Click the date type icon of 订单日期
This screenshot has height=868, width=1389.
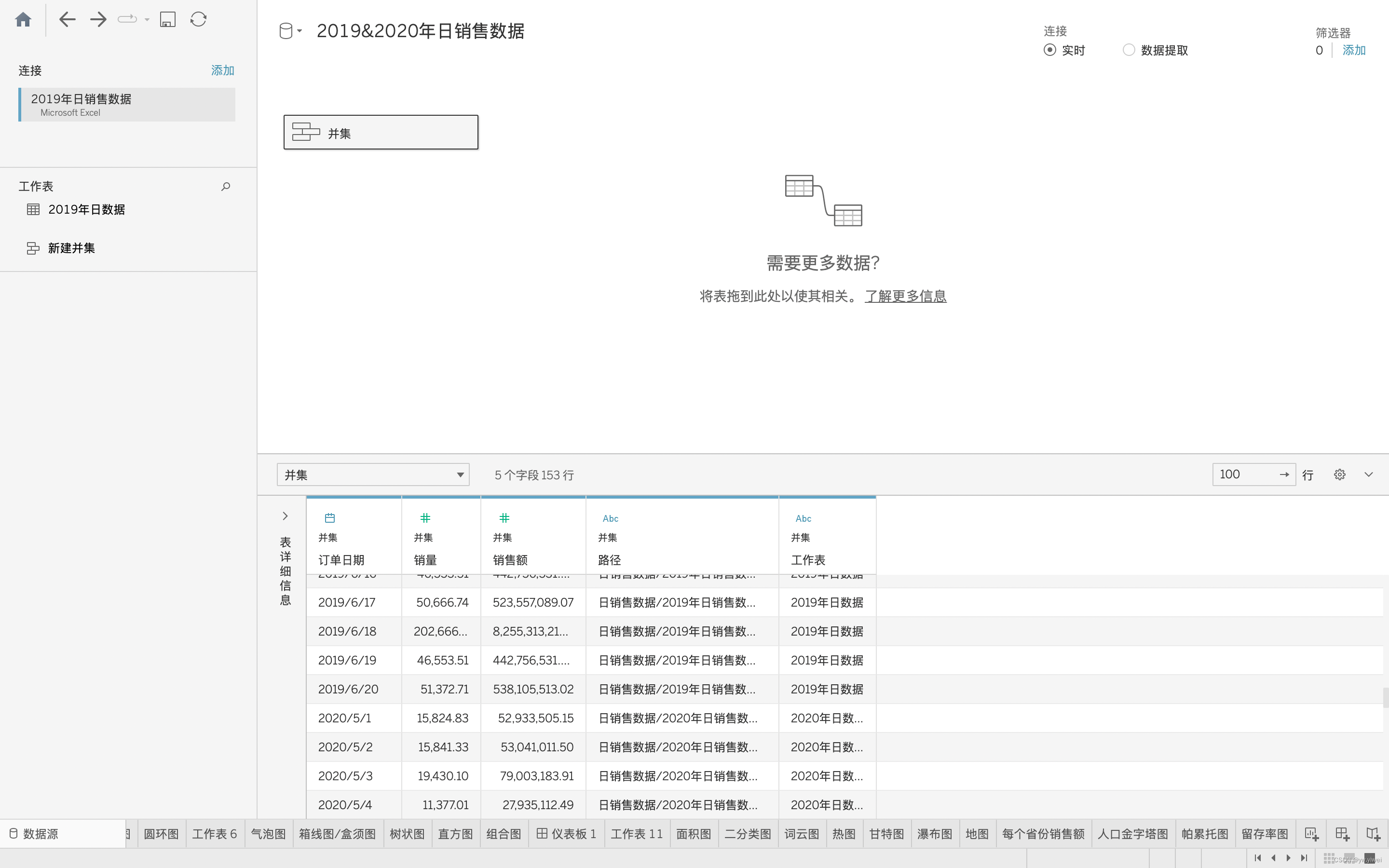(329, 518)
